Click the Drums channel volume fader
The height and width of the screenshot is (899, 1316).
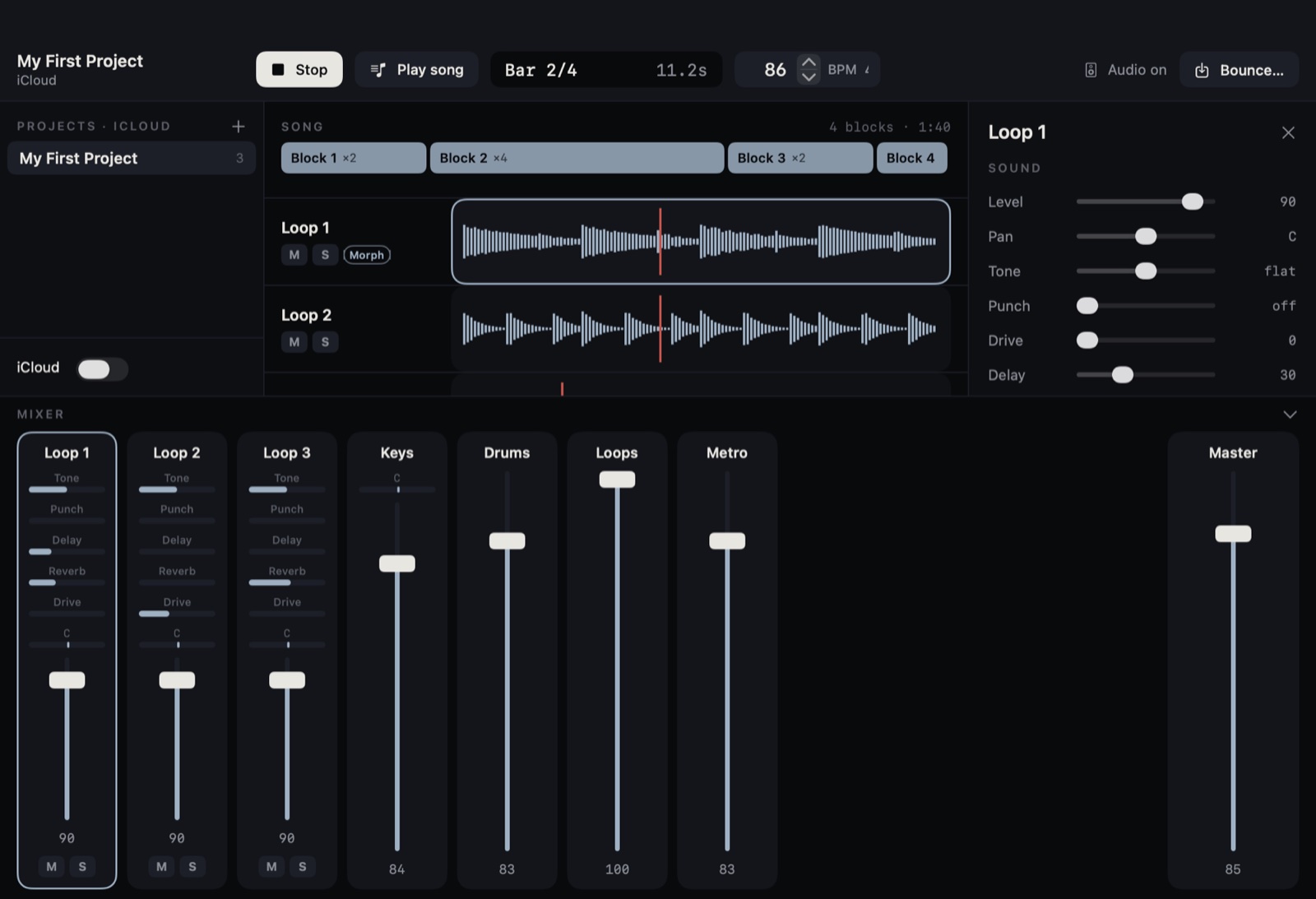click(x=507, y=540)
